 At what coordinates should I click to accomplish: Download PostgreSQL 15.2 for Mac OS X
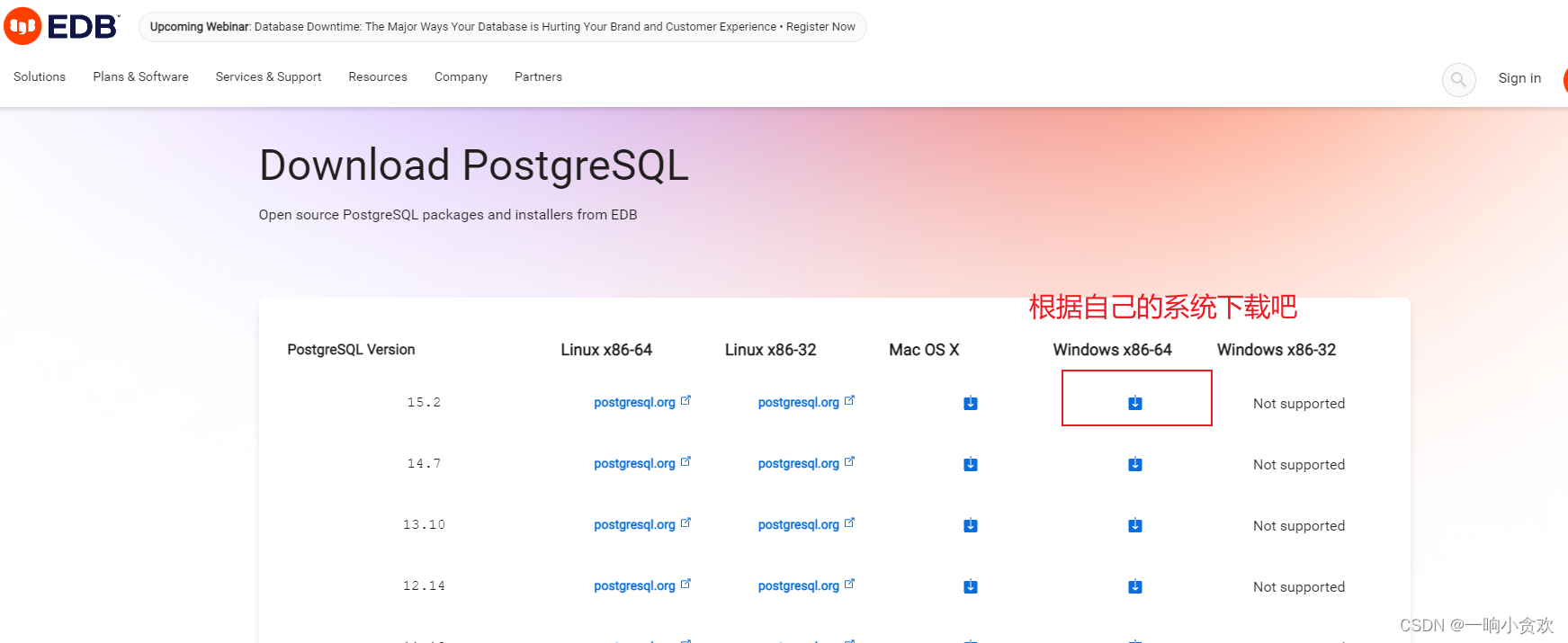(971, 403)
